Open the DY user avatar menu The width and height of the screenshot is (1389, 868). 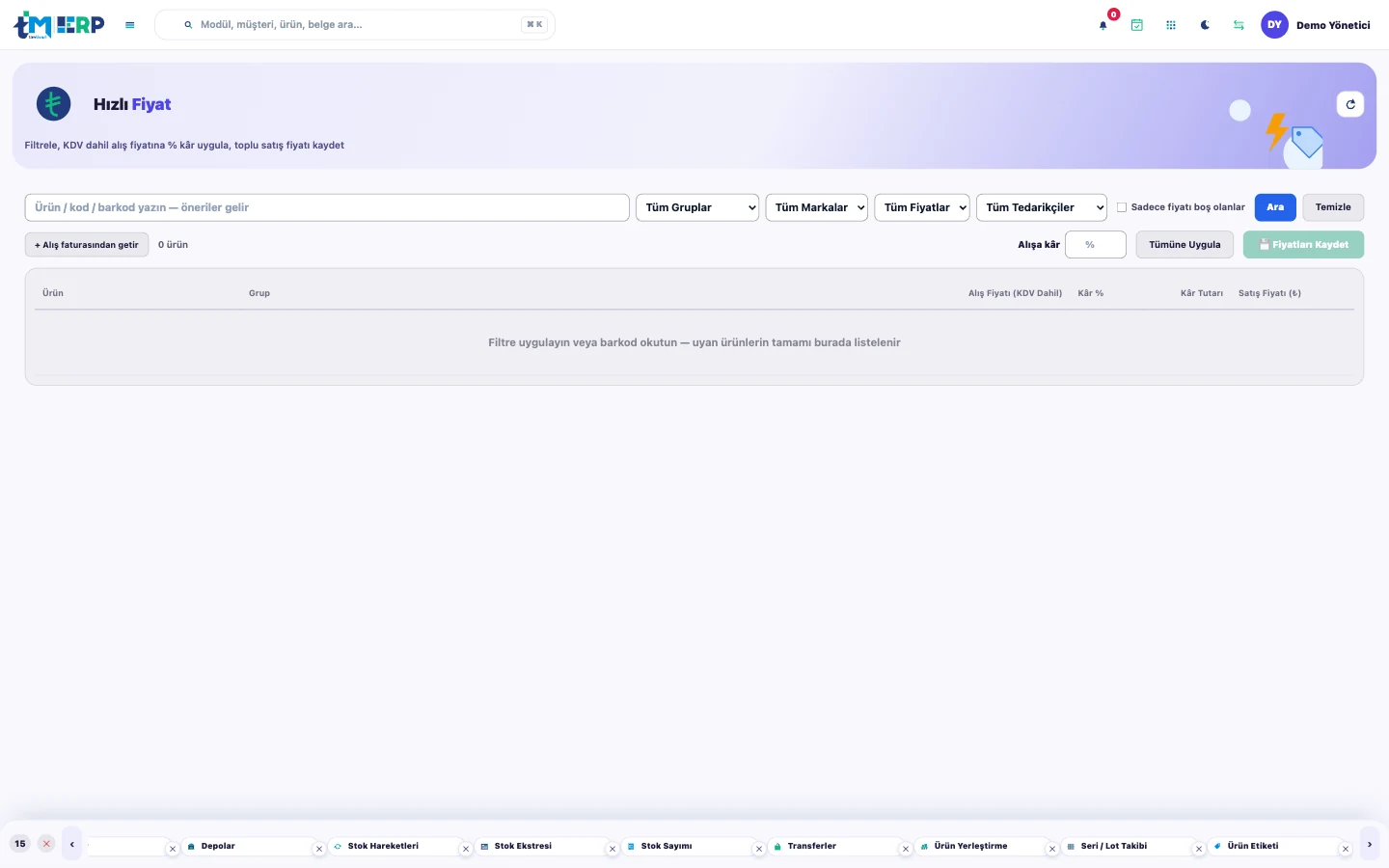coord(1274,25)
